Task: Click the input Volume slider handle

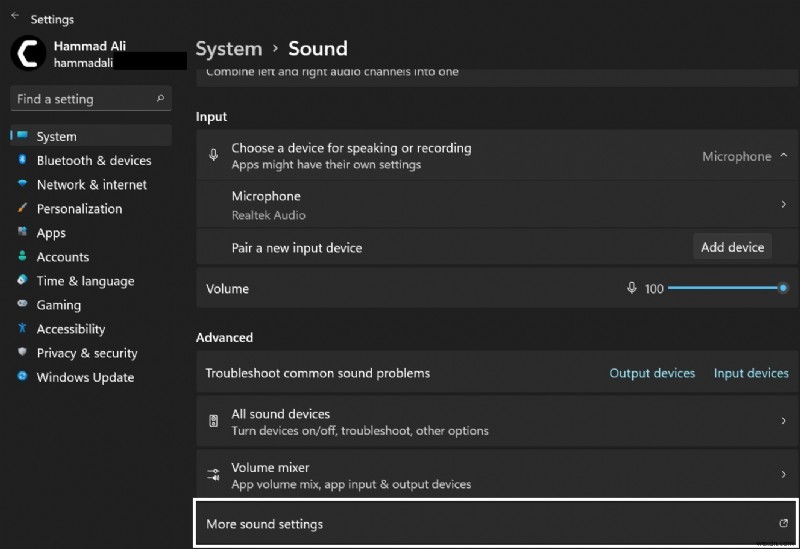Action: pyautogui.click(x=783, y=288)
